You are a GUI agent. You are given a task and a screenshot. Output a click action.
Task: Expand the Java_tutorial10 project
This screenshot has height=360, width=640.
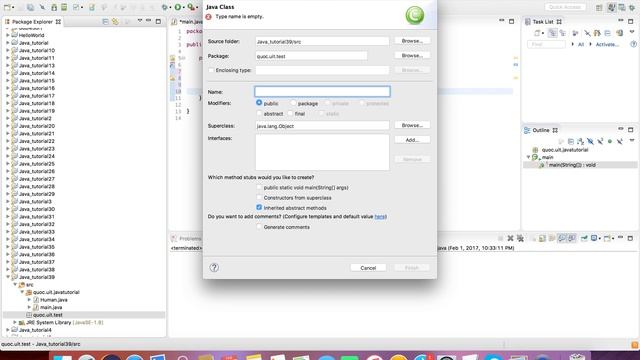8,50
